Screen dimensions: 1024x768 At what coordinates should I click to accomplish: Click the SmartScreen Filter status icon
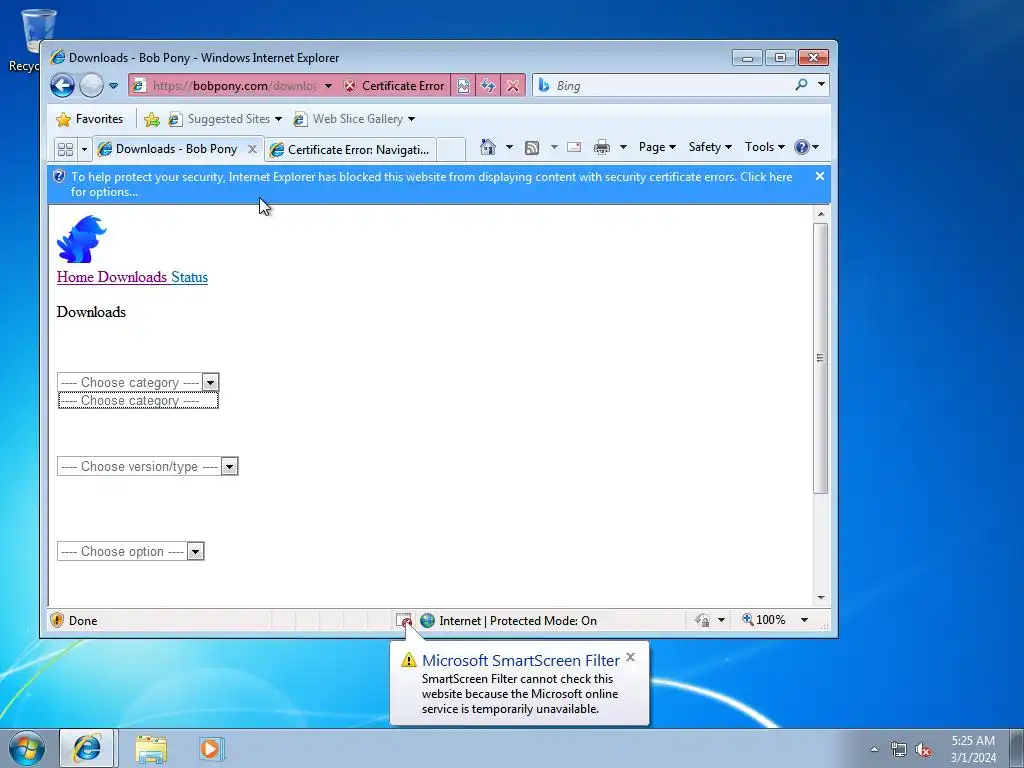[x=404, y=620]
